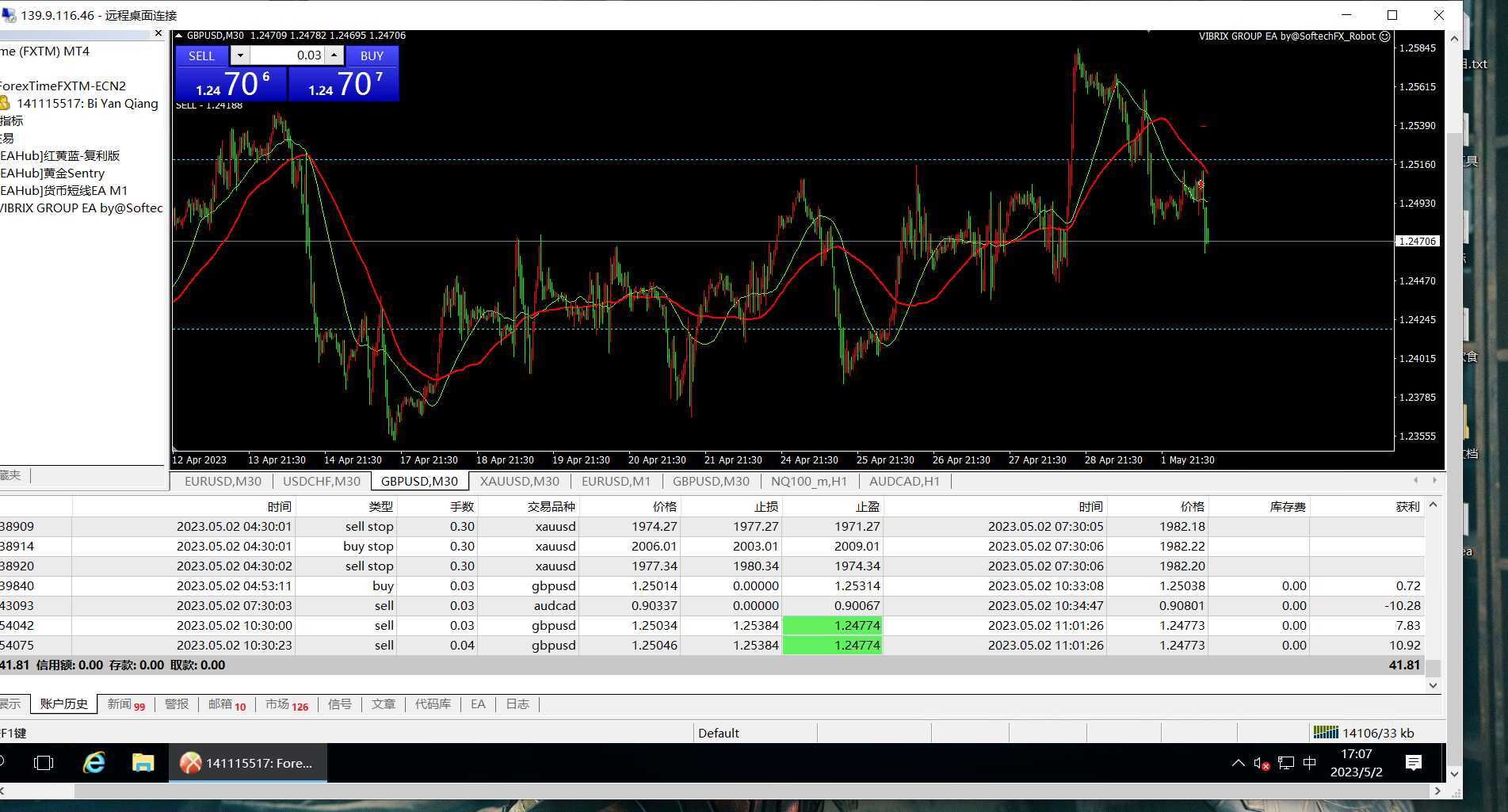Click the 0.03 volume input field
The height and width of the screenshot is (812, 1508).
click(287, 55)
